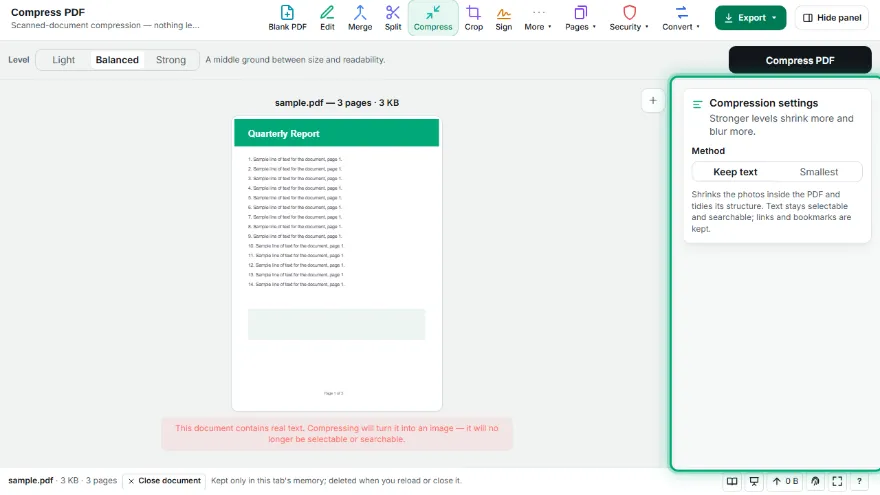Click the red real-text warning message
Image resolution: width=880 pixels, height=495 pixels.
337,434
